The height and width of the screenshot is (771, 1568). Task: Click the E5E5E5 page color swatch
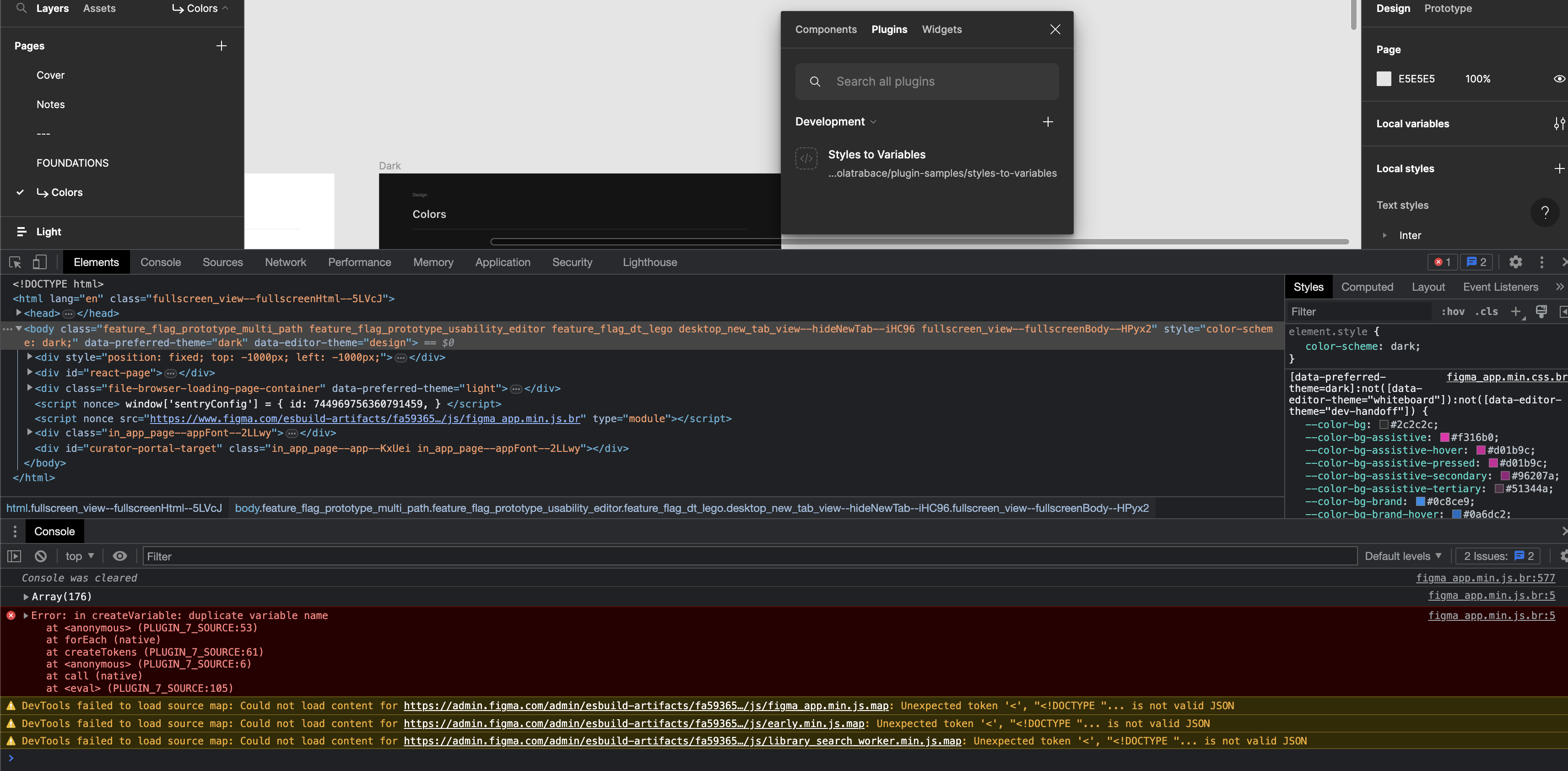tap(1384, 79)
